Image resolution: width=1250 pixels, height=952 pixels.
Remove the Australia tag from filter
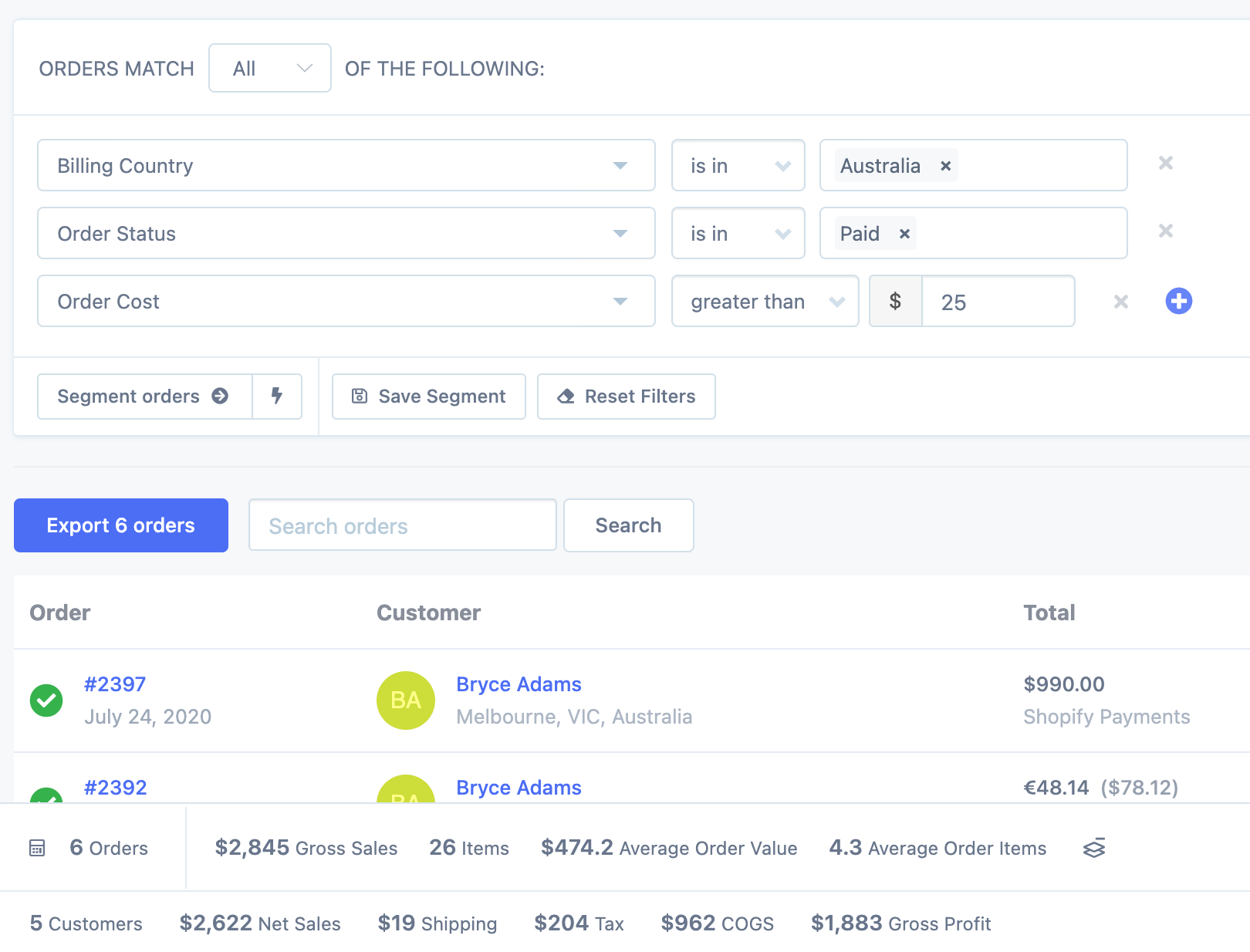[945, 166]
